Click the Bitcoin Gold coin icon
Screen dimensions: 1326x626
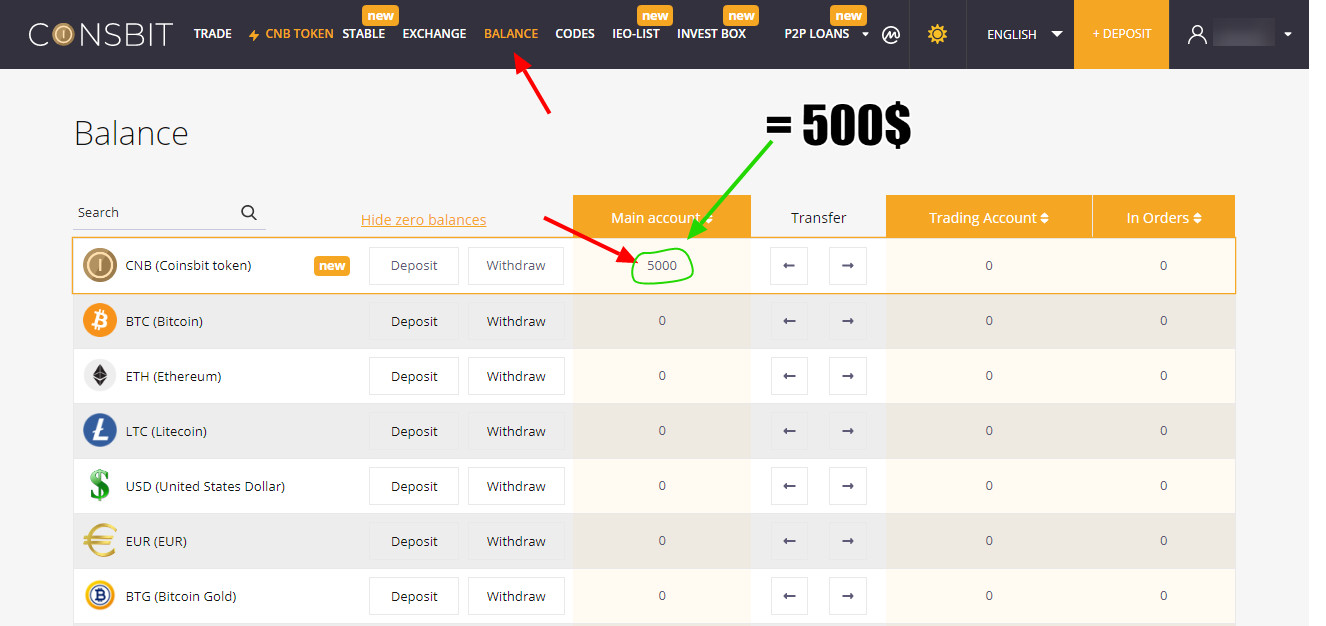click(100, 596)
